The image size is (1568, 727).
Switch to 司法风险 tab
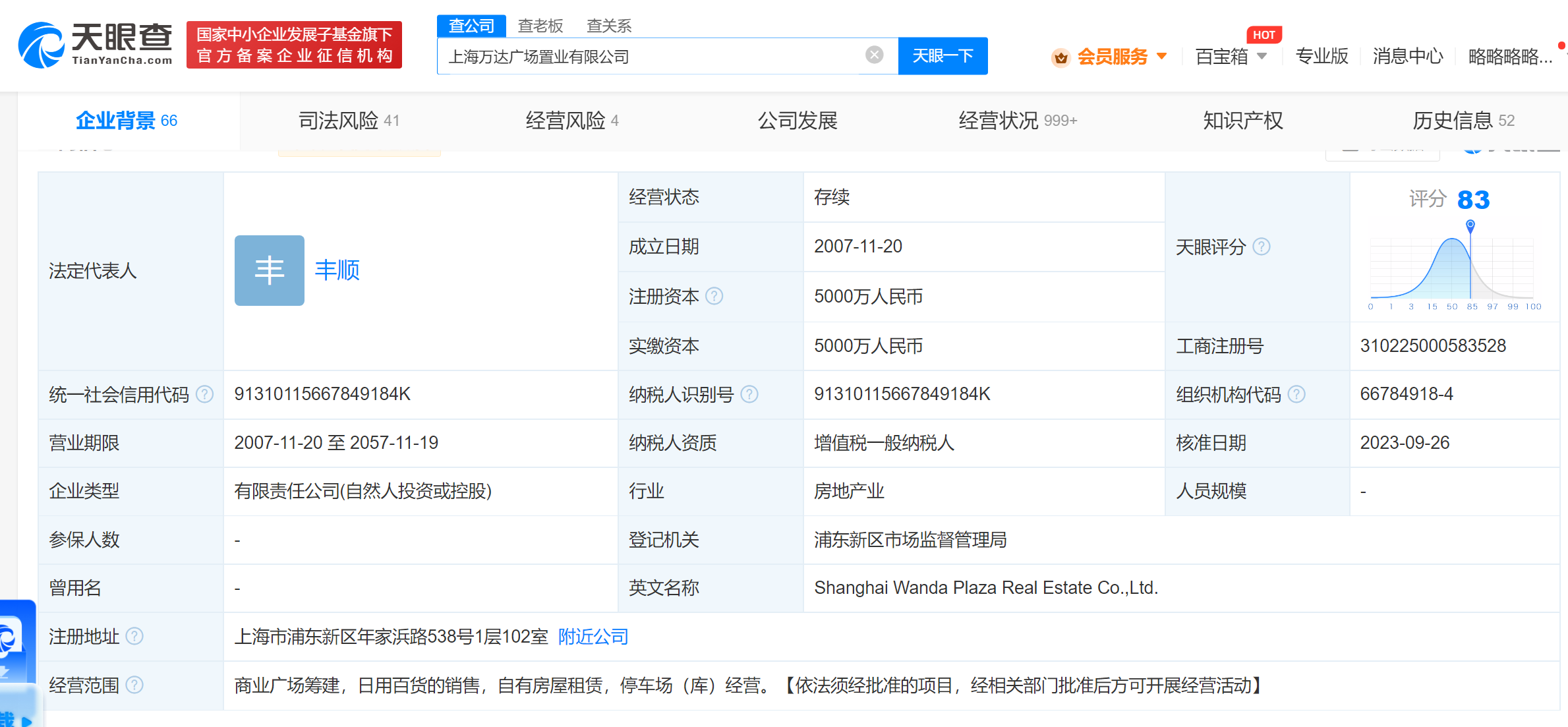pyautogui.click(x=349, y=121)
